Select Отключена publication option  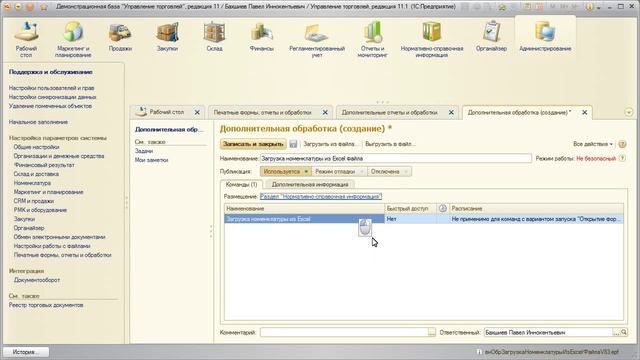pos(389,172)
